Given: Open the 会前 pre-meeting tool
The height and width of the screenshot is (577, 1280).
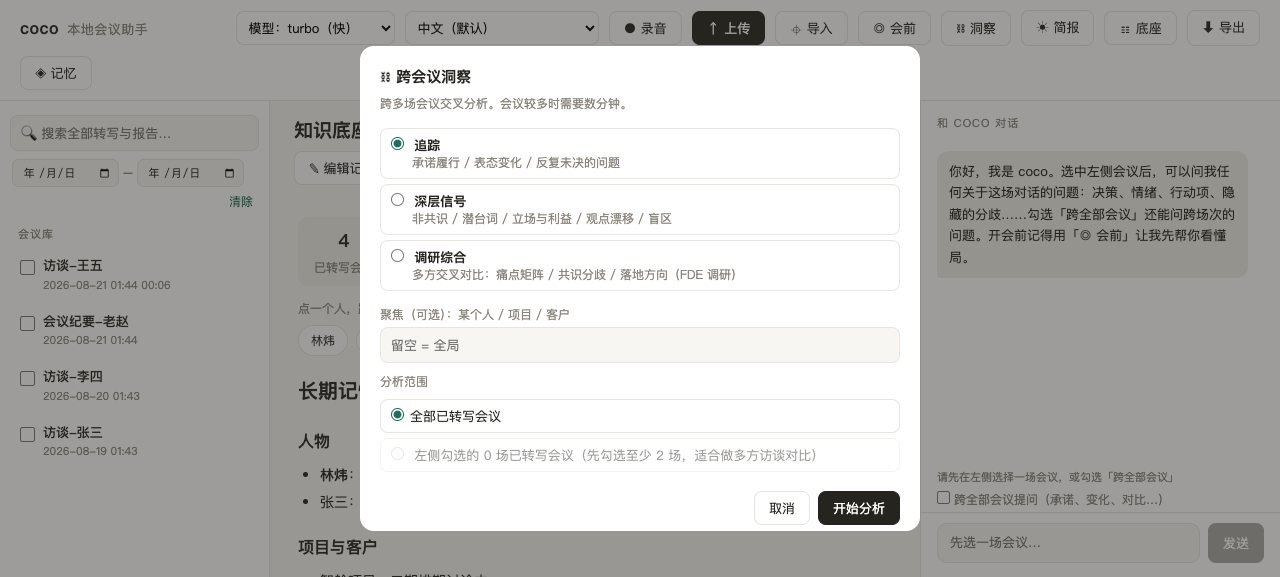Looking at the screenshot, I should [894, 28].
